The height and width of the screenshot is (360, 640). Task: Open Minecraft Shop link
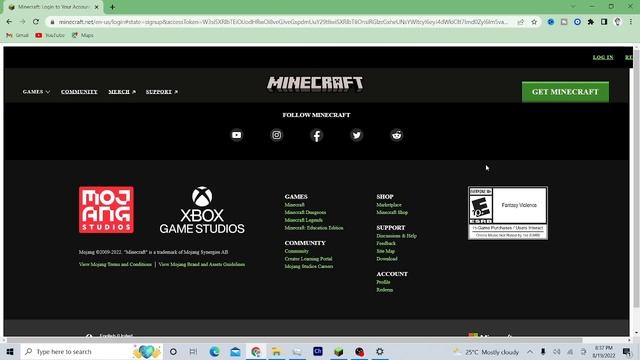point(392,212)
